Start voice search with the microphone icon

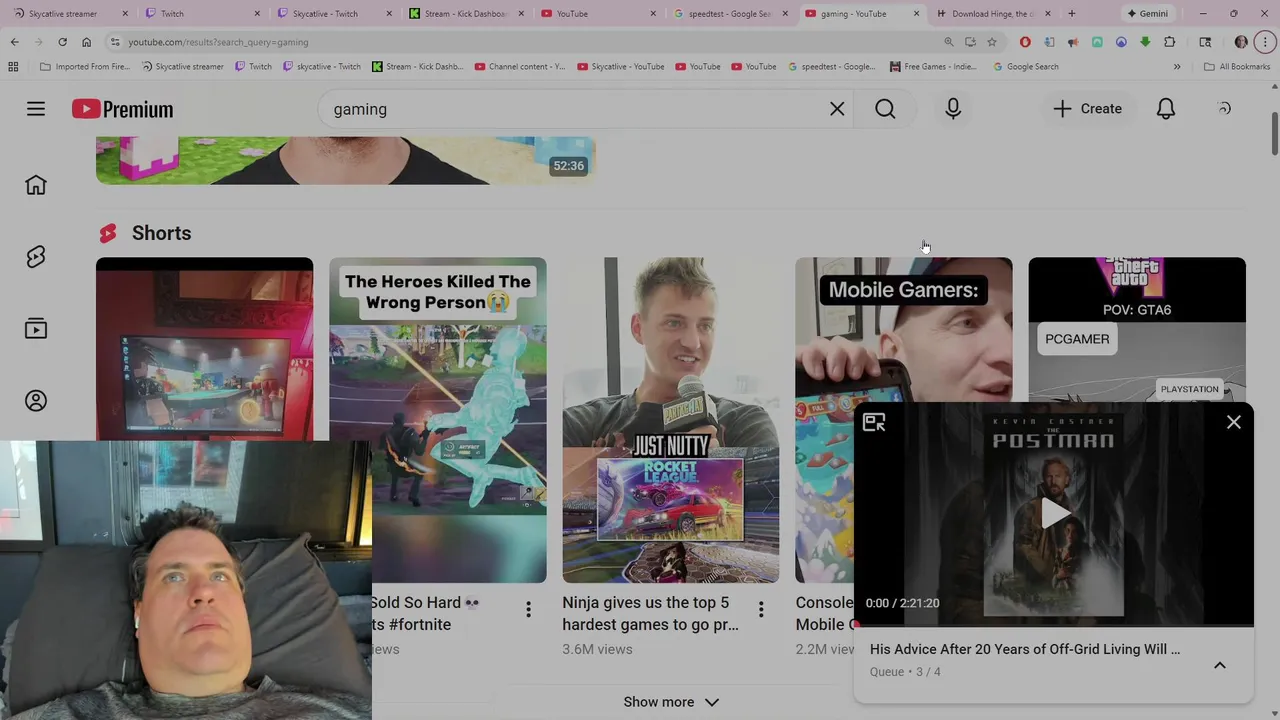click(953, 109)
